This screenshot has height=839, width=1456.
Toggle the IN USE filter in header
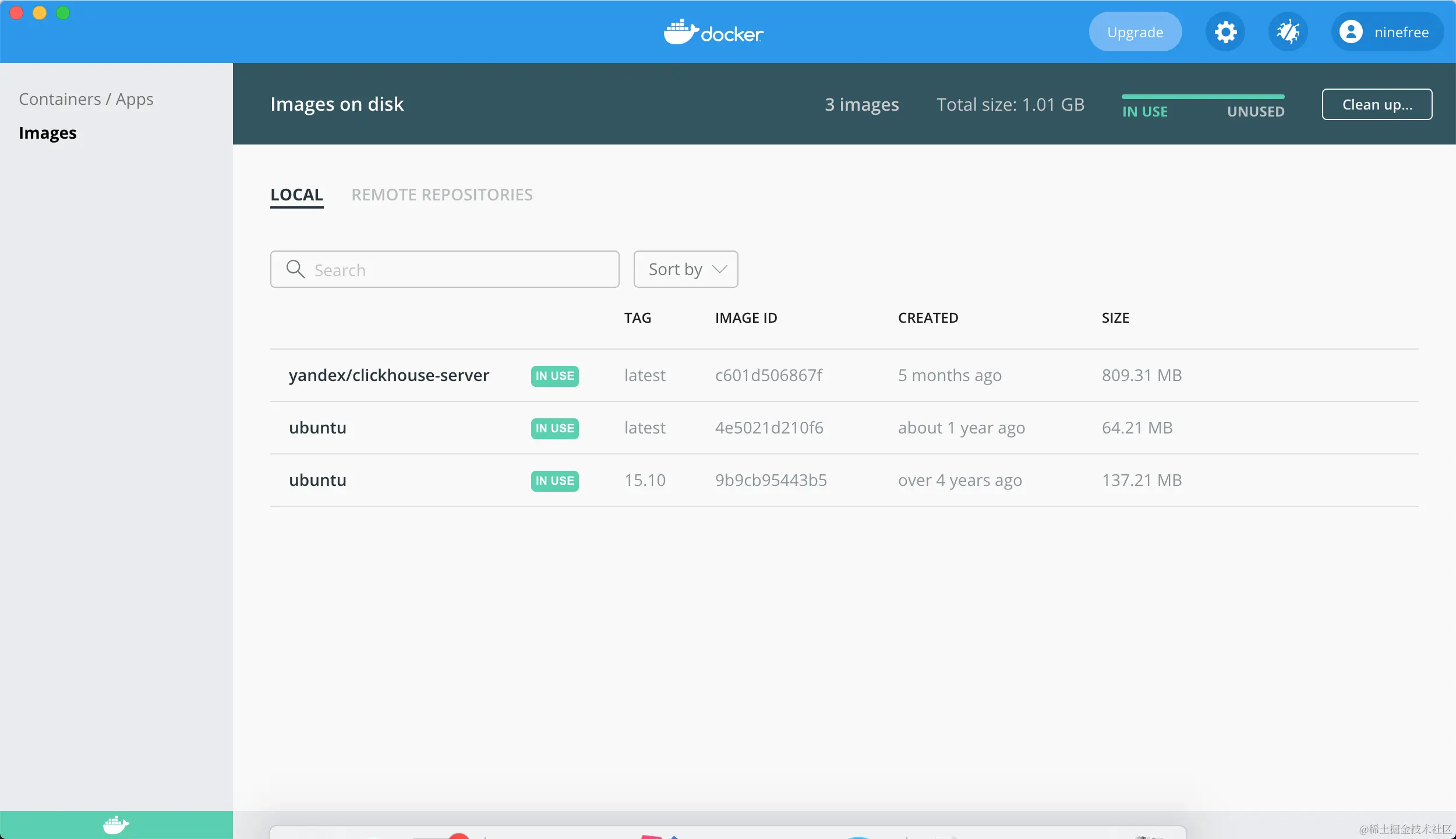(x=1144, y=112)
